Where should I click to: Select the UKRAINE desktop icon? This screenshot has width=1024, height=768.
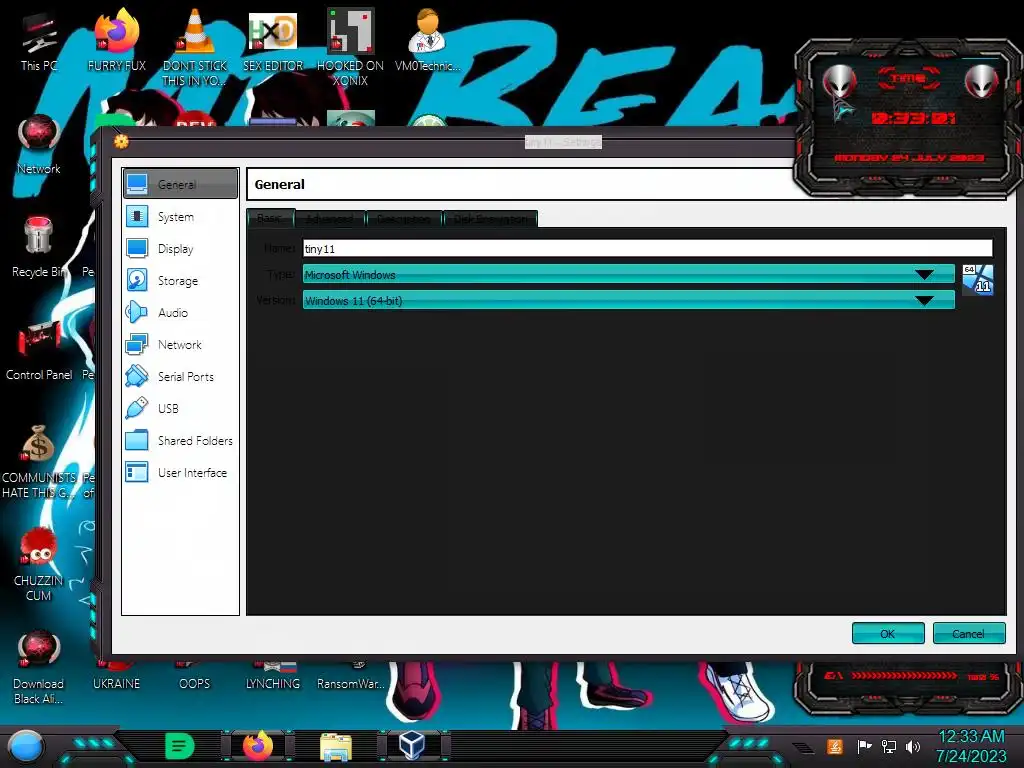pos(116,678)
